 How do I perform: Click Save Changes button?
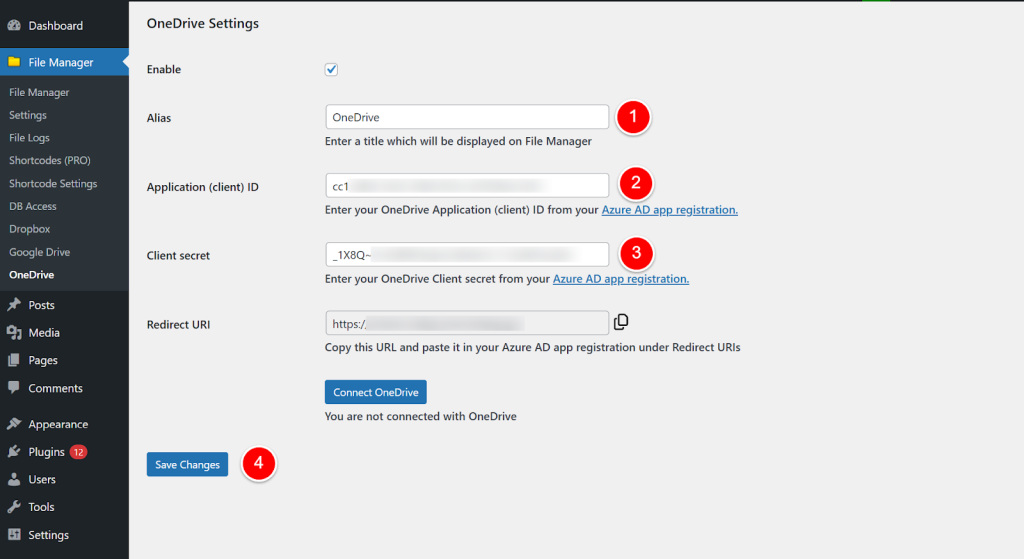point(187,464)
